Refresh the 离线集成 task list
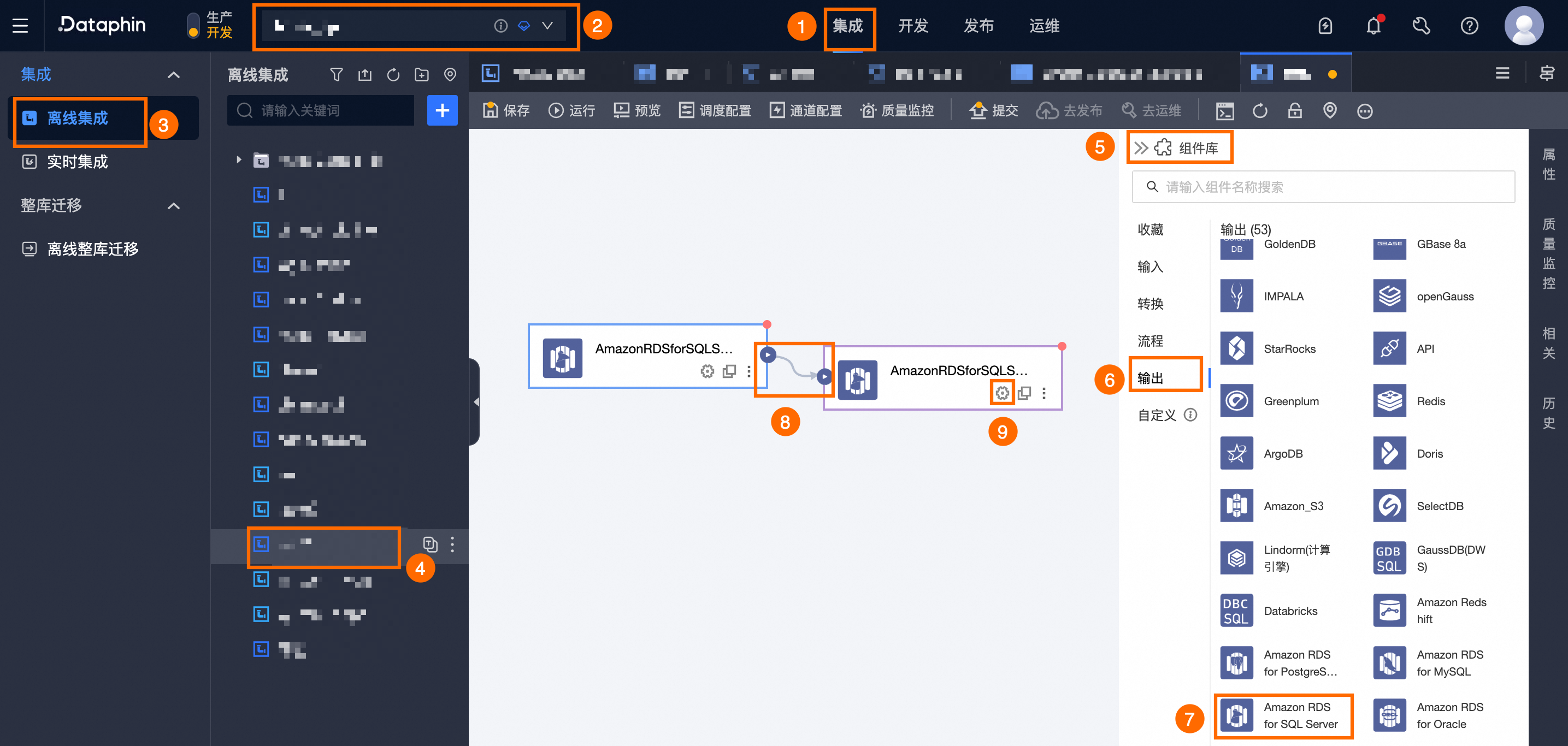This screenshot has height=746, width=1568. pyautogui.click(x=393, y=75)
